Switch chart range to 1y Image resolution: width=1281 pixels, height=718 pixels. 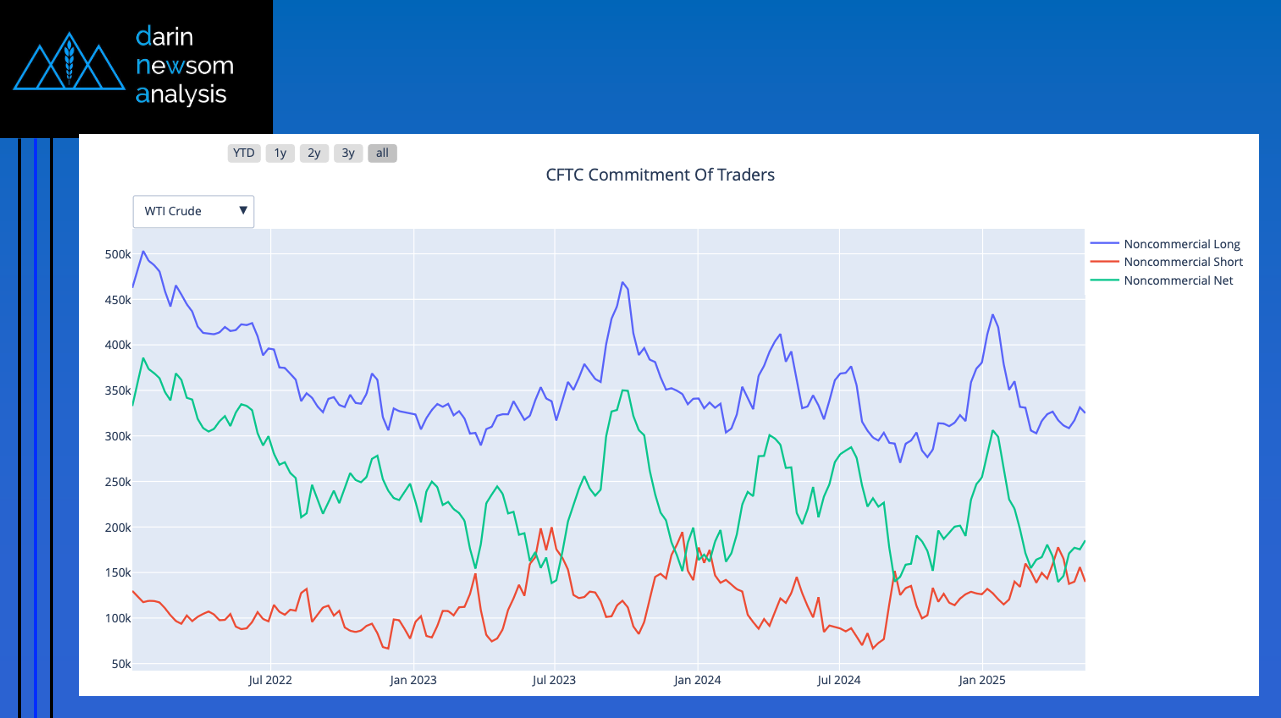pos(280,153)
